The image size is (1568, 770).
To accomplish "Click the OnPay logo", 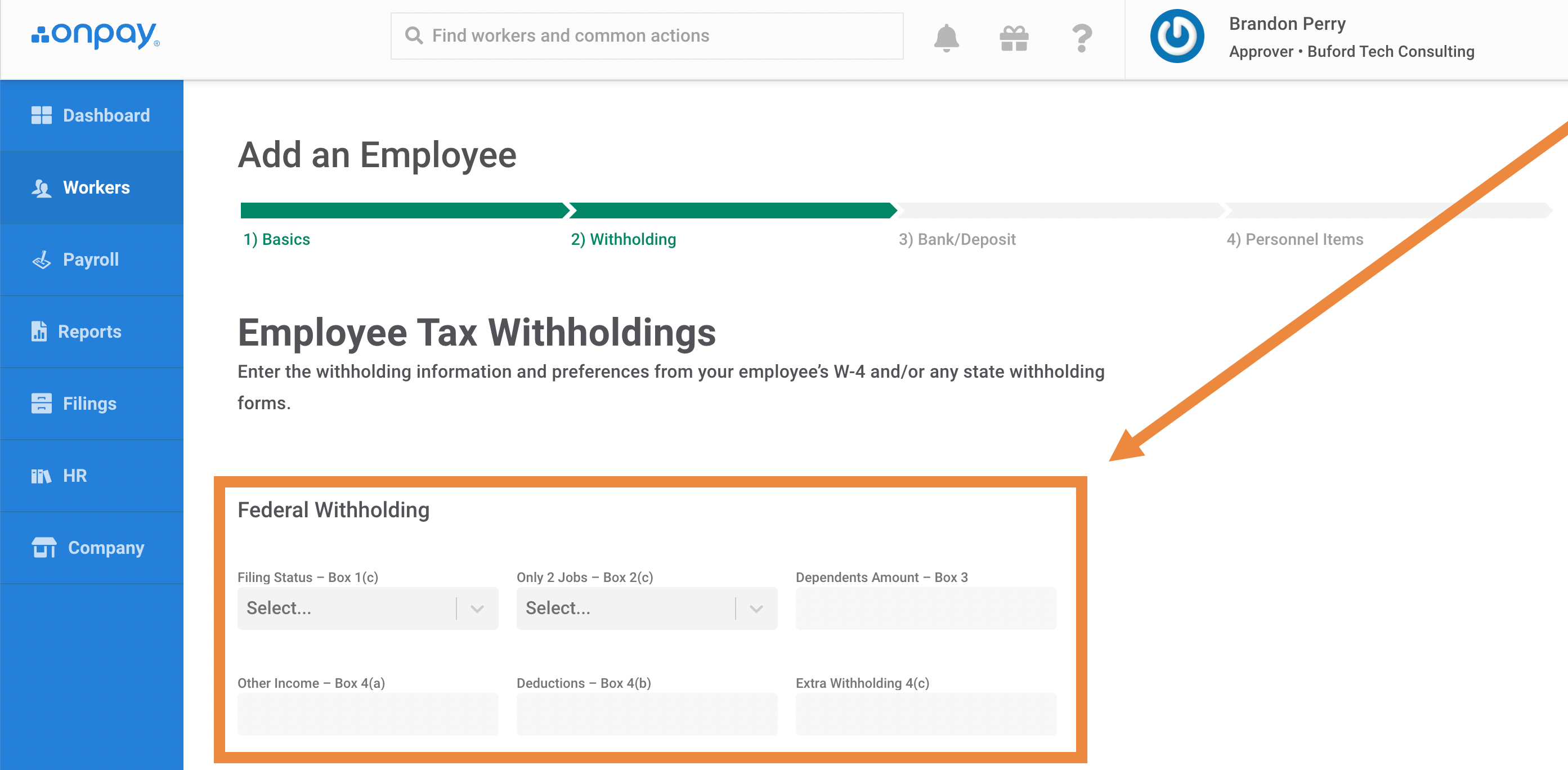I will click(96, 35).
